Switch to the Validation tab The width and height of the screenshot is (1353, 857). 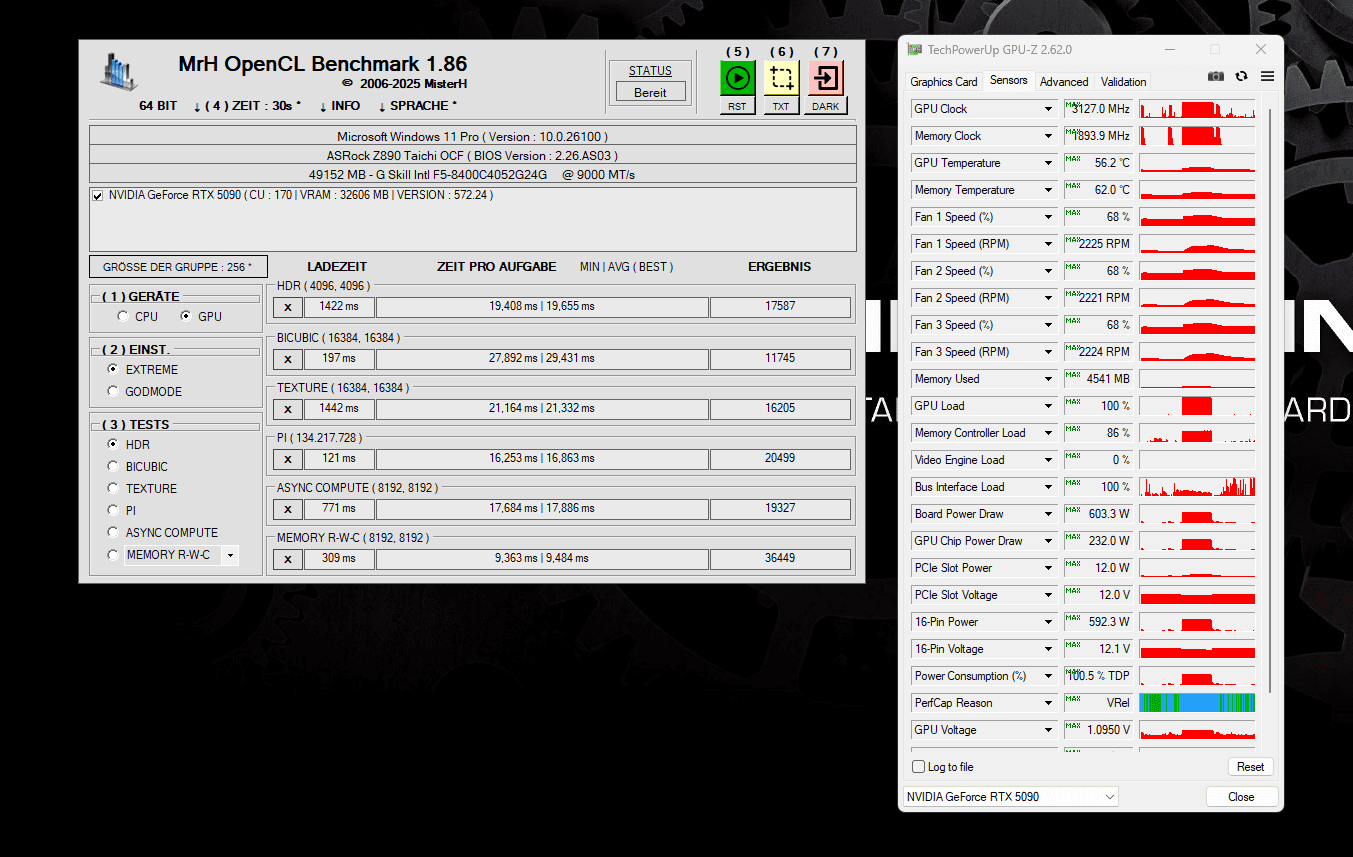click(x=1124, y=82)
